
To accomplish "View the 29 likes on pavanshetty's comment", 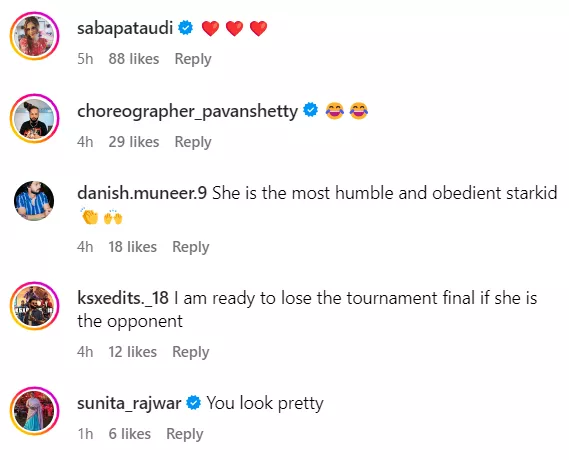I will tap(134, 142).
